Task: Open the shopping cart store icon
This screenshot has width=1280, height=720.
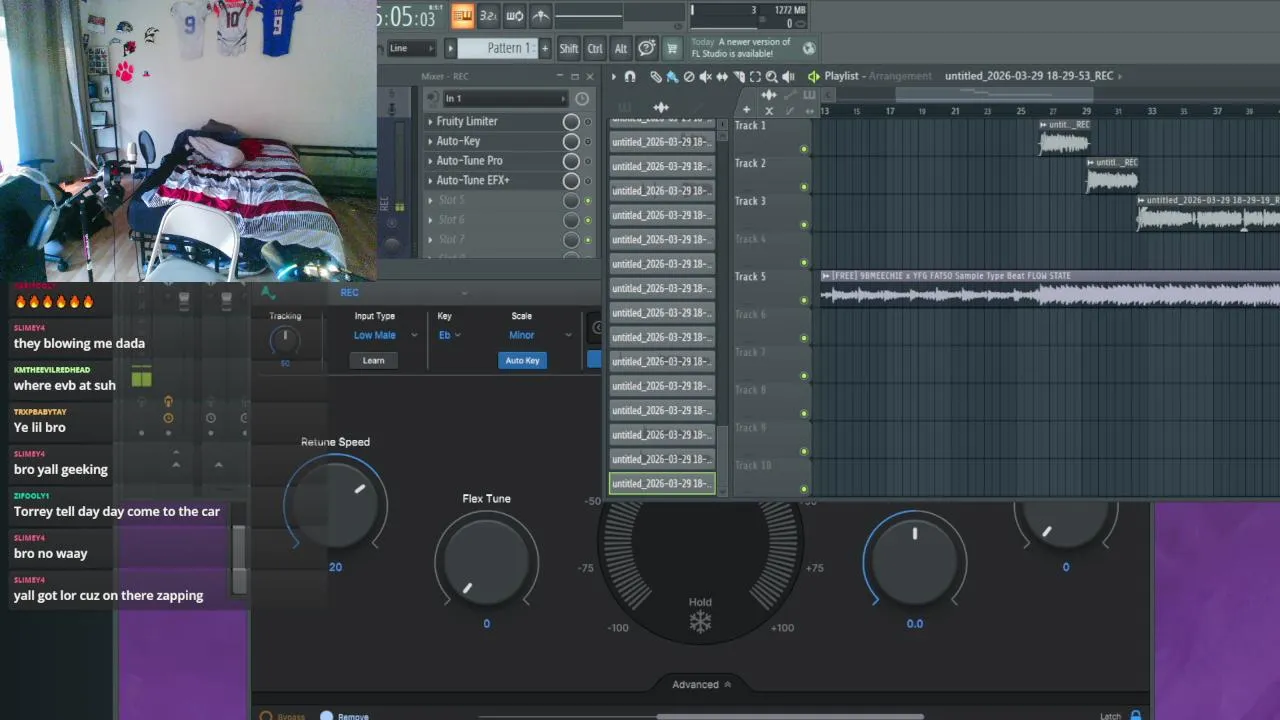Action: [672, 48]
